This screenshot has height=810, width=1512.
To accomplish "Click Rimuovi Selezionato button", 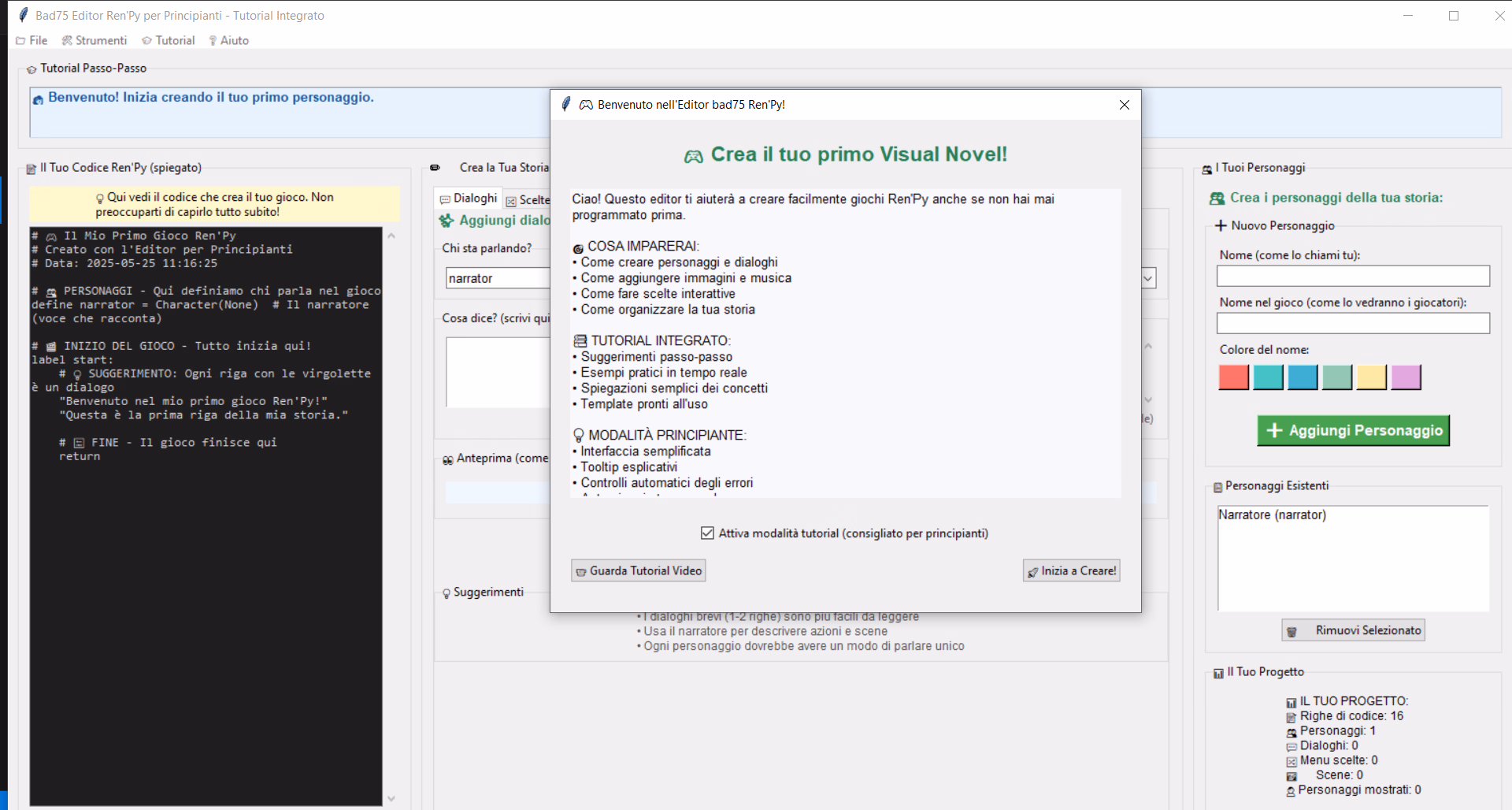I will (1353, 630).
